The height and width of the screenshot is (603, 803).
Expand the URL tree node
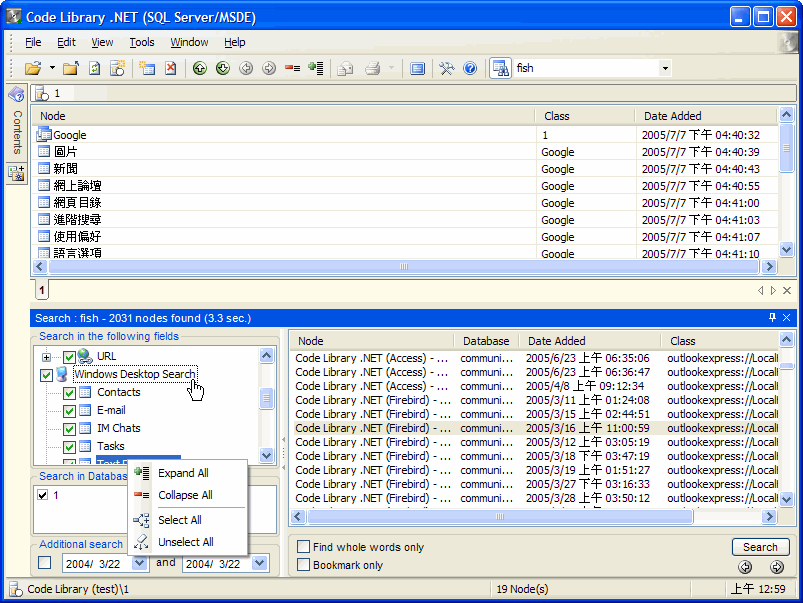(47, 357)
